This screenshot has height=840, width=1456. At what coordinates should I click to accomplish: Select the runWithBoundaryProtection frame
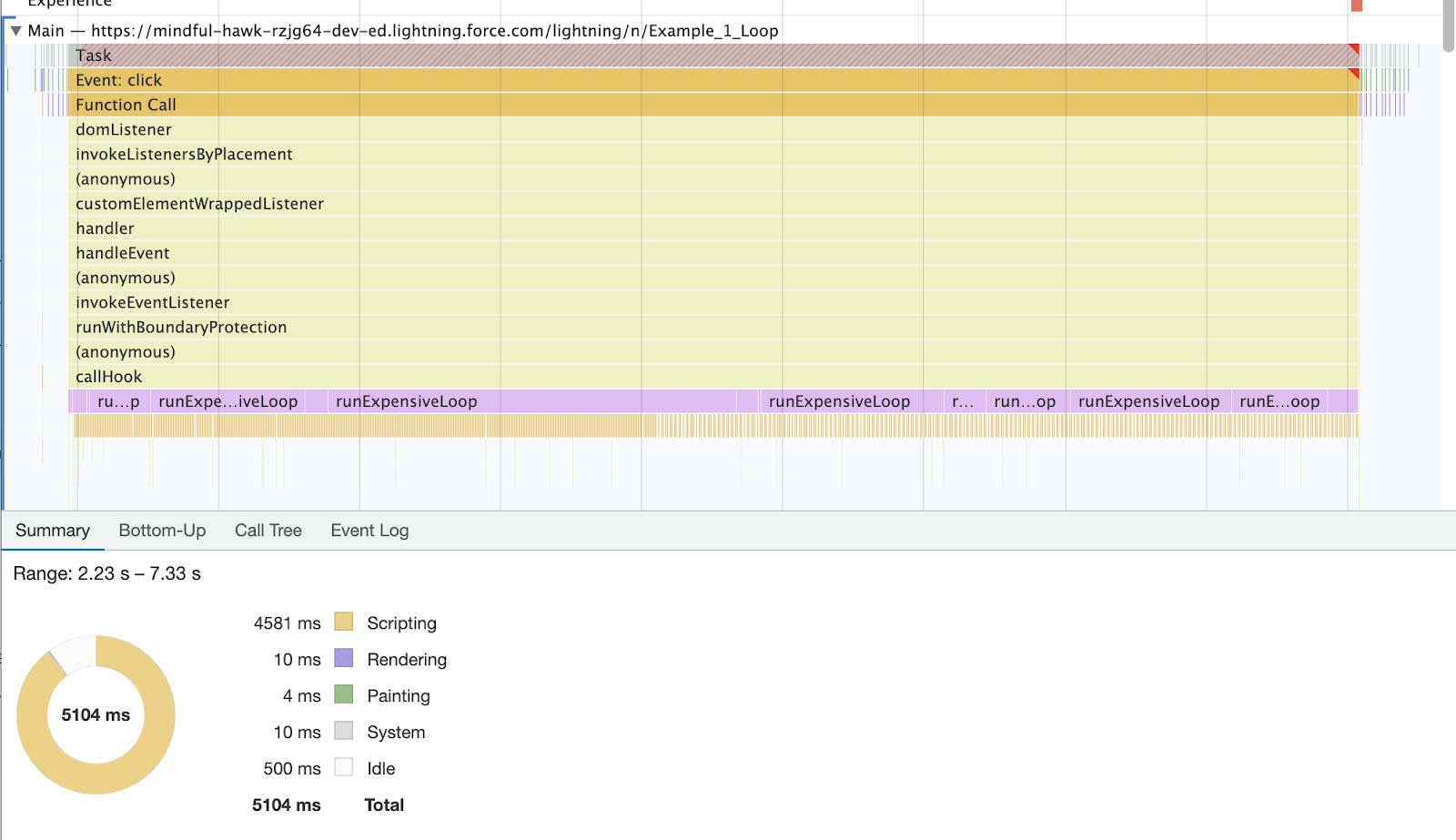click(713, 327)
